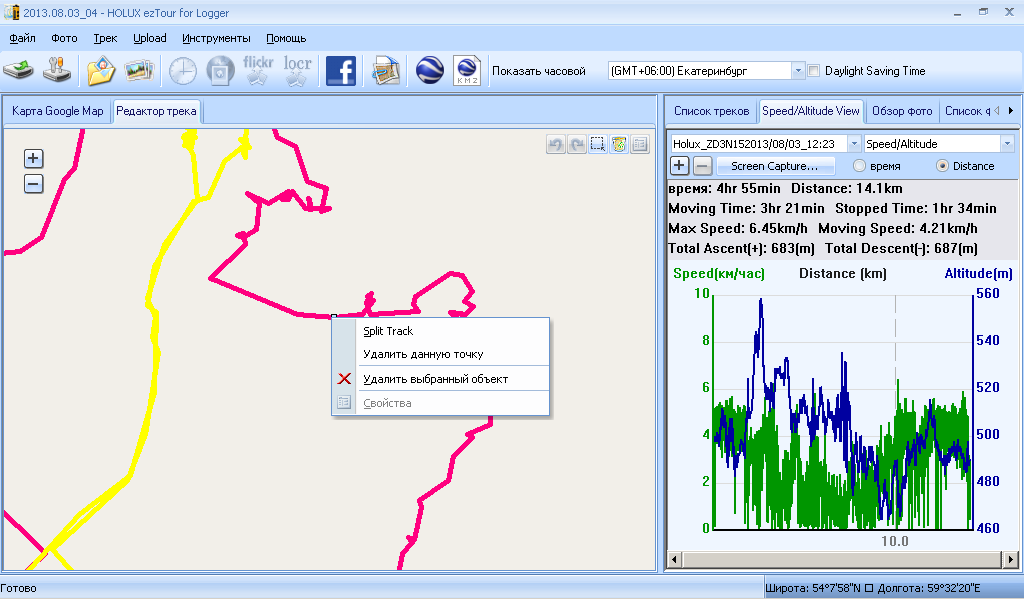This screenshot has height=600, width=1024.
Task: Click chart scrollbar right arrow
Action: [x=1011, y=560]
